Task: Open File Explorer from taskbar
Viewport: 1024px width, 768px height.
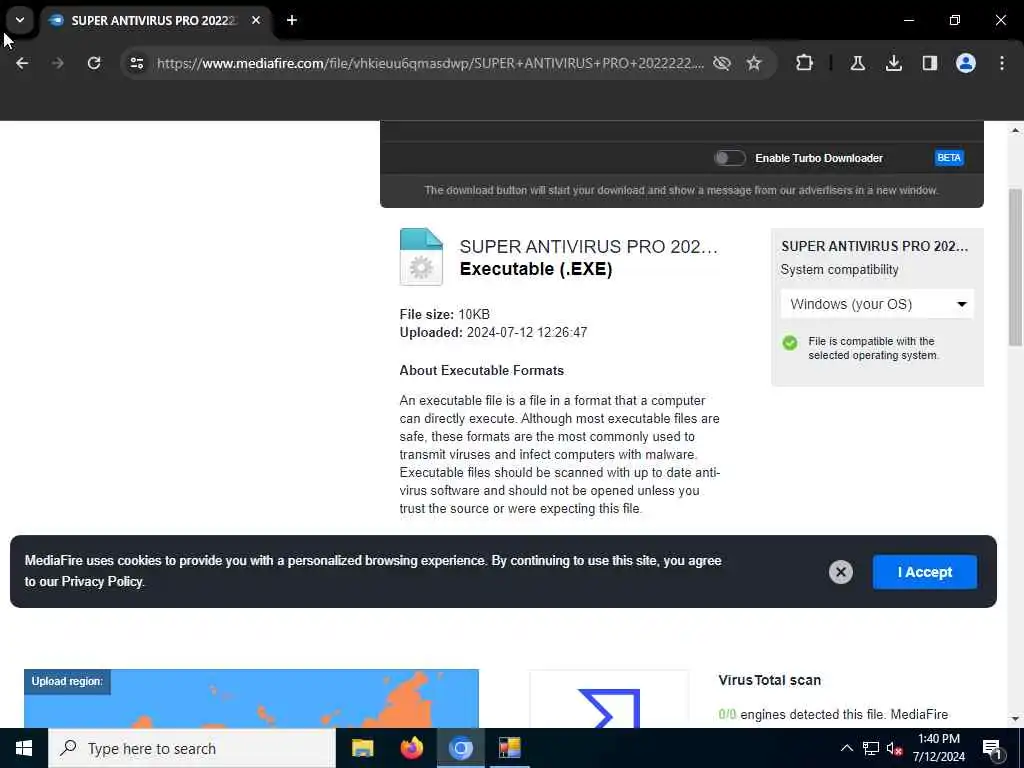Action: tap(362, 748)
